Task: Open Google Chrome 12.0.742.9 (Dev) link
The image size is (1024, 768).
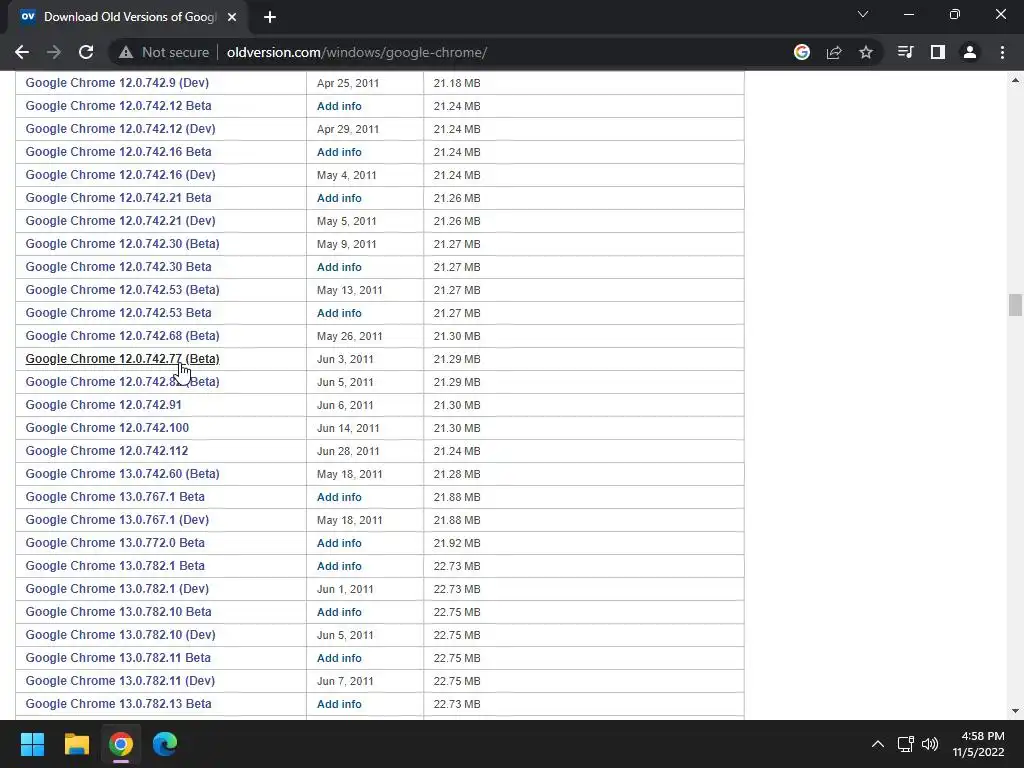Action: pyautogui.click(x=117, y=83)
